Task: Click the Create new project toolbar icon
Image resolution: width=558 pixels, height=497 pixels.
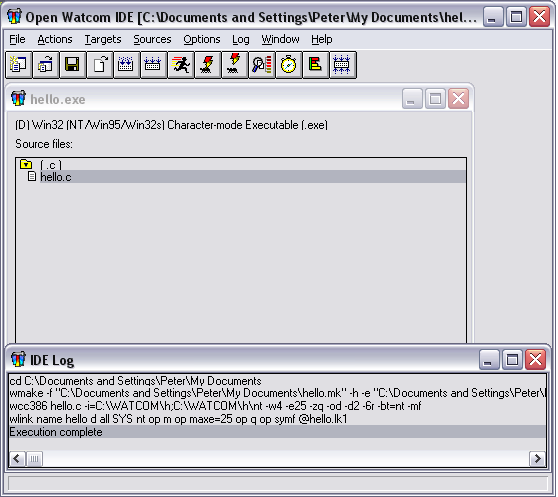Action: (x=19, y=65)
